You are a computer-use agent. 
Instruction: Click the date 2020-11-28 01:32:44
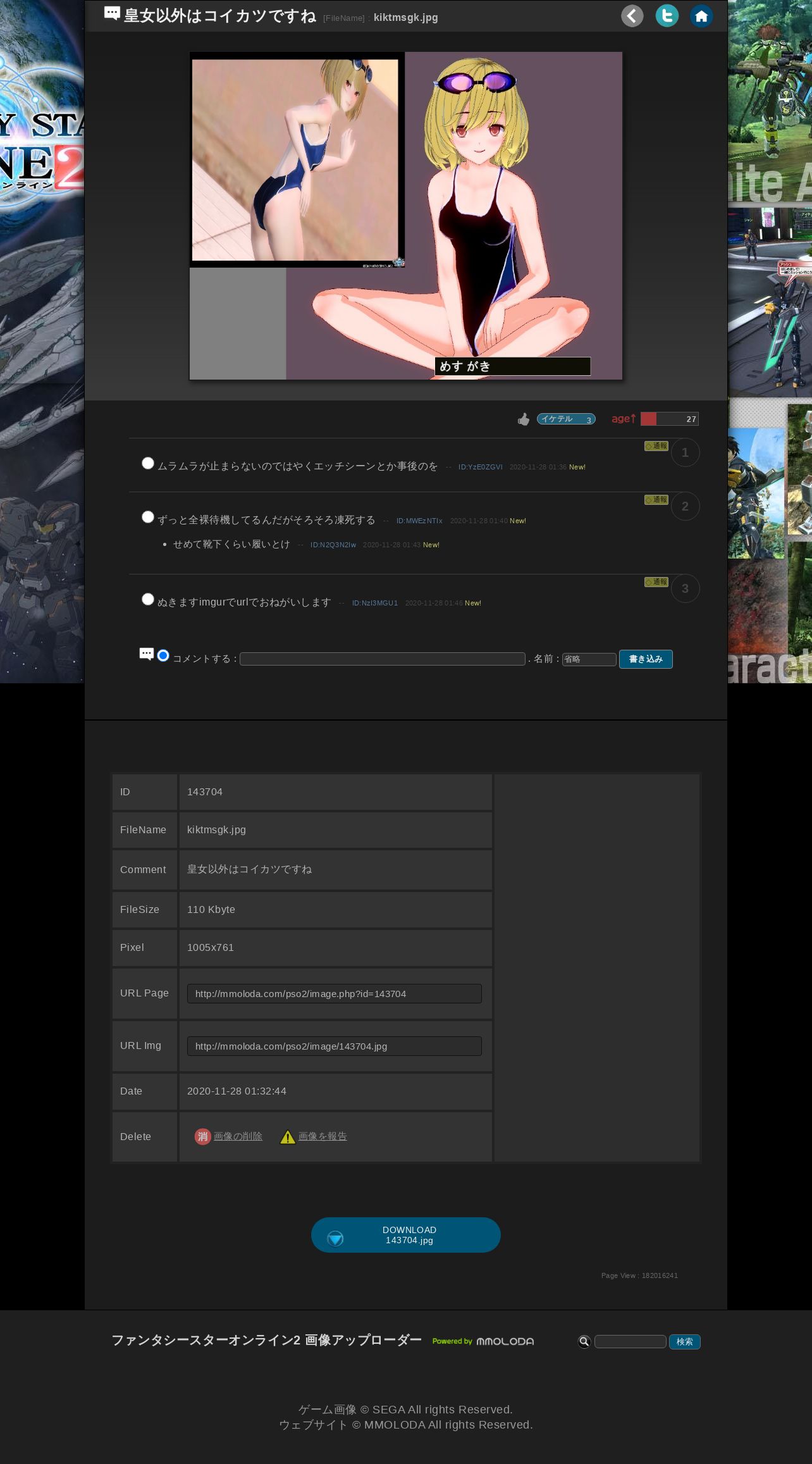[237, 1091]
